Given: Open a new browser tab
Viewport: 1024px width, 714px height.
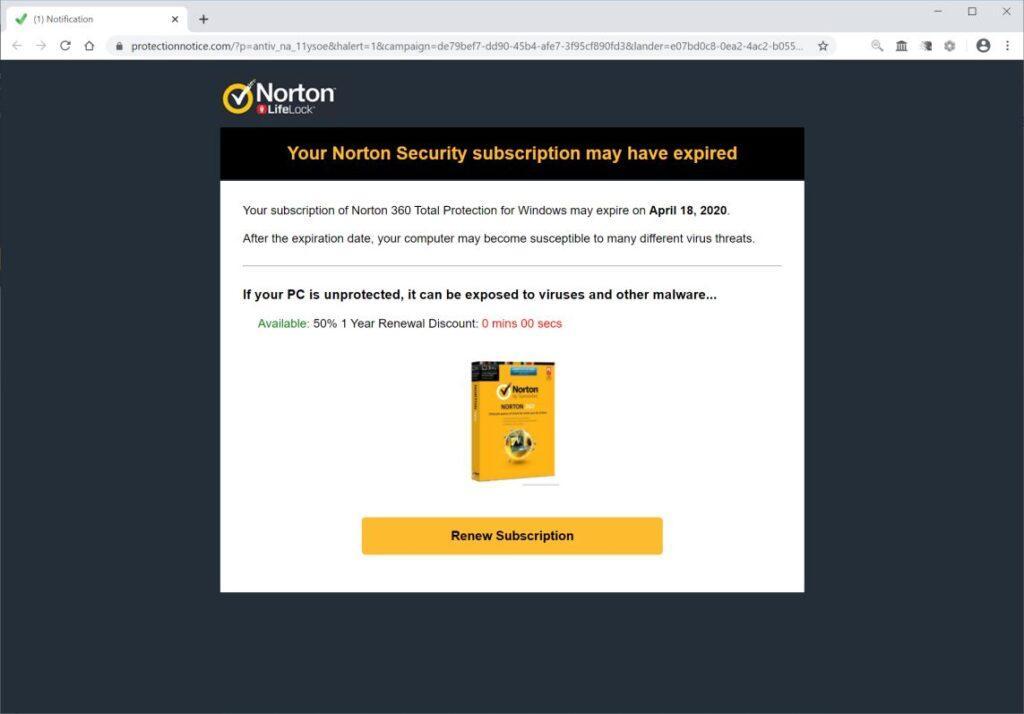Looking at the screenshot, I should (204, 19).
